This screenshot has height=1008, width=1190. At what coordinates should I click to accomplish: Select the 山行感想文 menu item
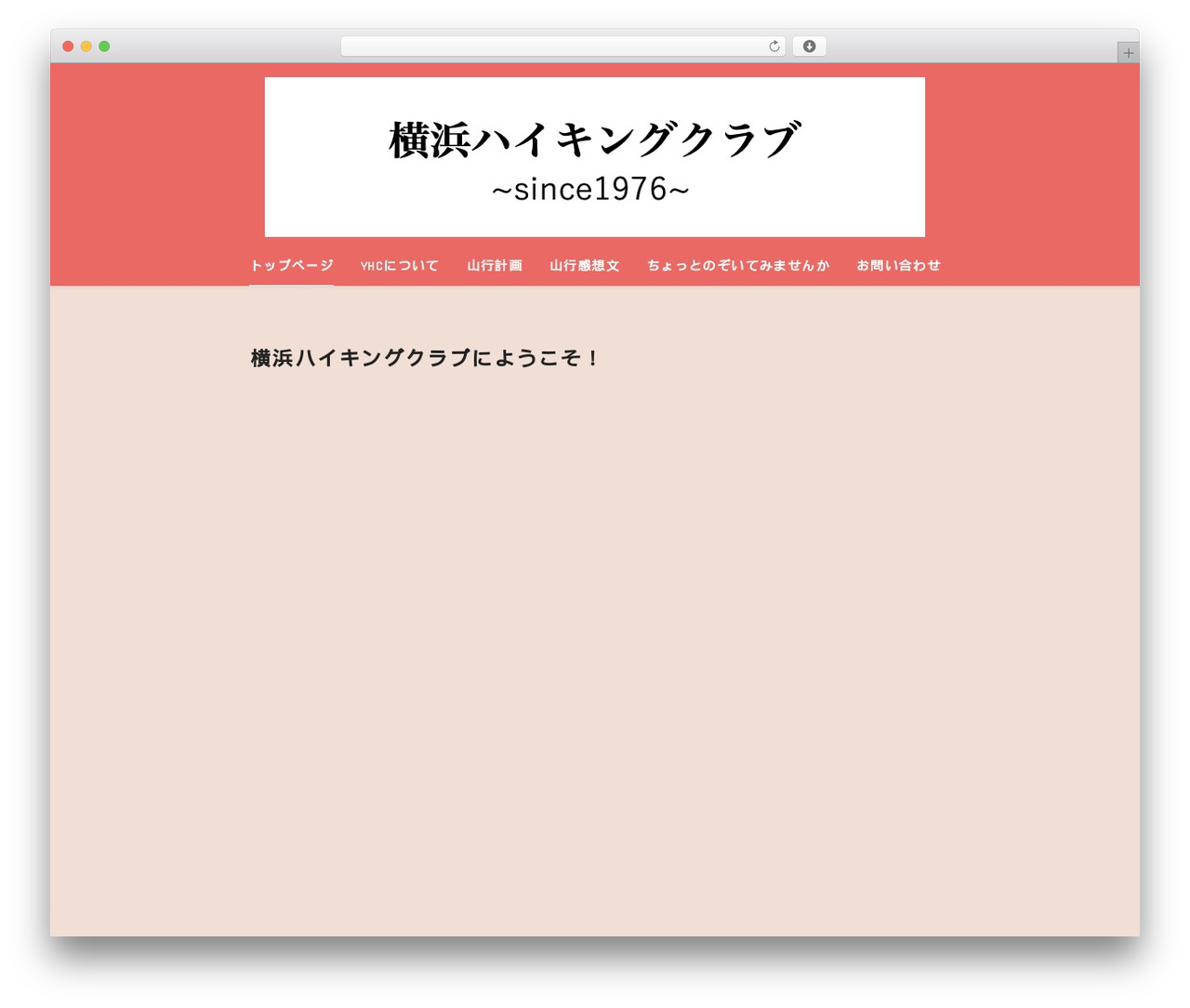(x=585, y=265)
